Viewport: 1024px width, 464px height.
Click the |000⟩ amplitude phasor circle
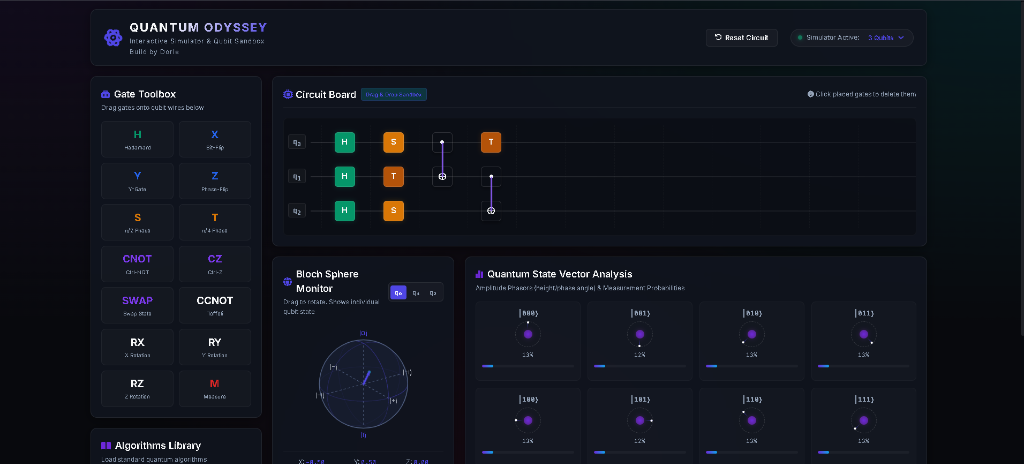[528, 334]
